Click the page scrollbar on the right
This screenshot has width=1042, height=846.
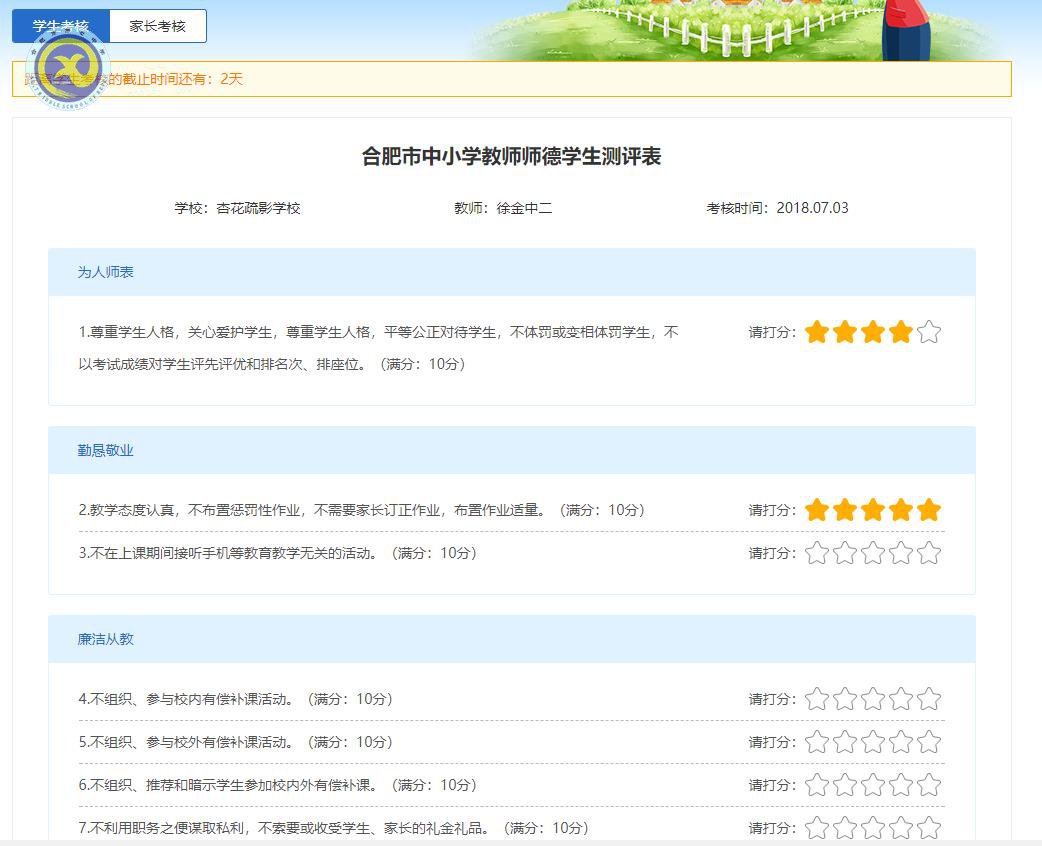point(1037,400)
